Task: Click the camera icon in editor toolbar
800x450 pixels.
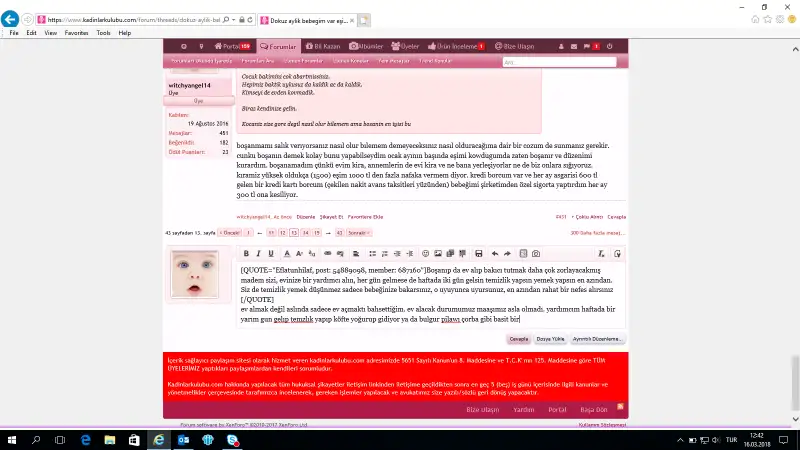Action: click(x=536, y=253)
